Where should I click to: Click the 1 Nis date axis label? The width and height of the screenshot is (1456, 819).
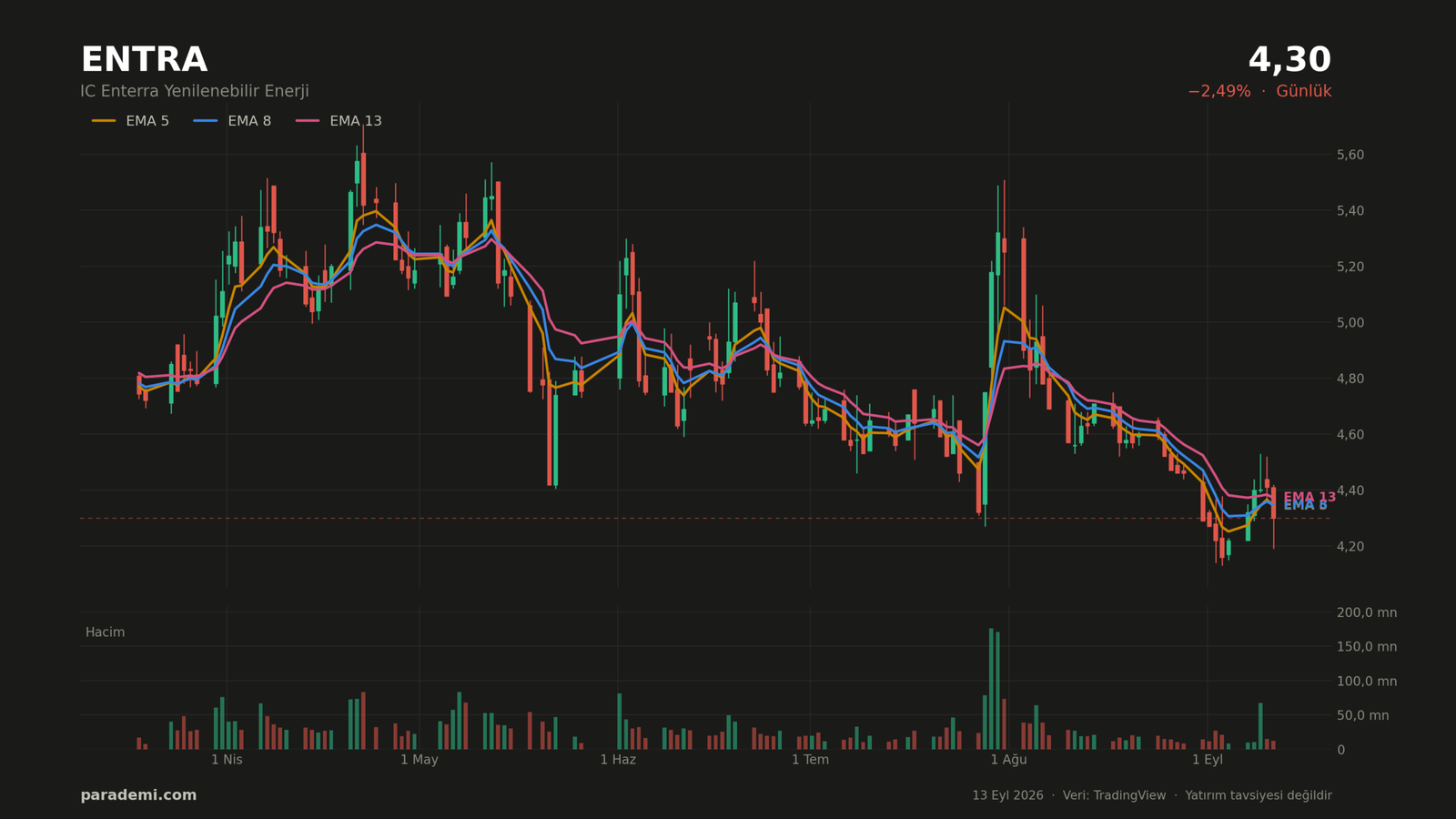tap(227, 760)
